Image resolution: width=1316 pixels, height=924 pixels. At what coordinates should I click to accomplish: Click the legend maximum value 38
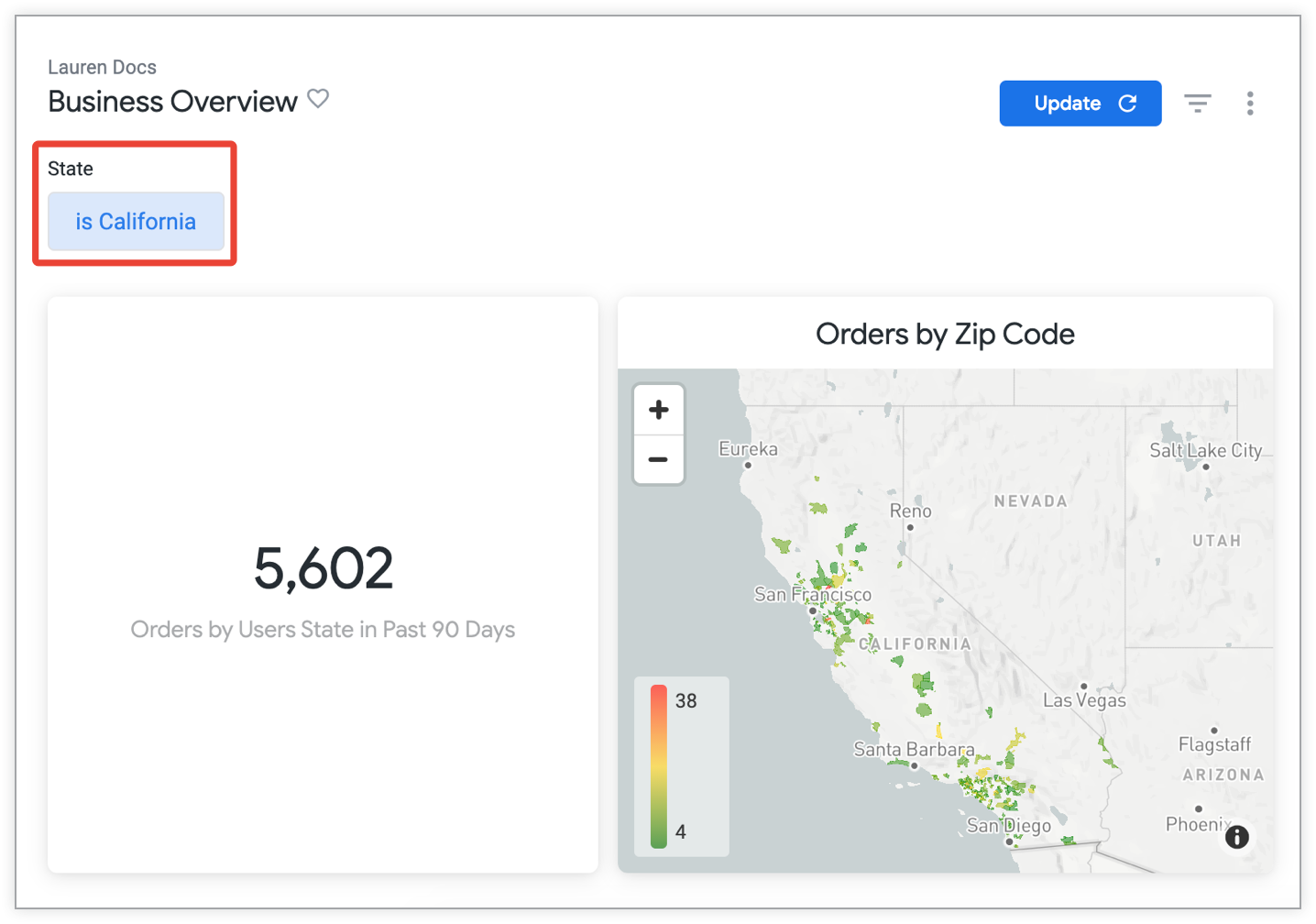point(686,700)
